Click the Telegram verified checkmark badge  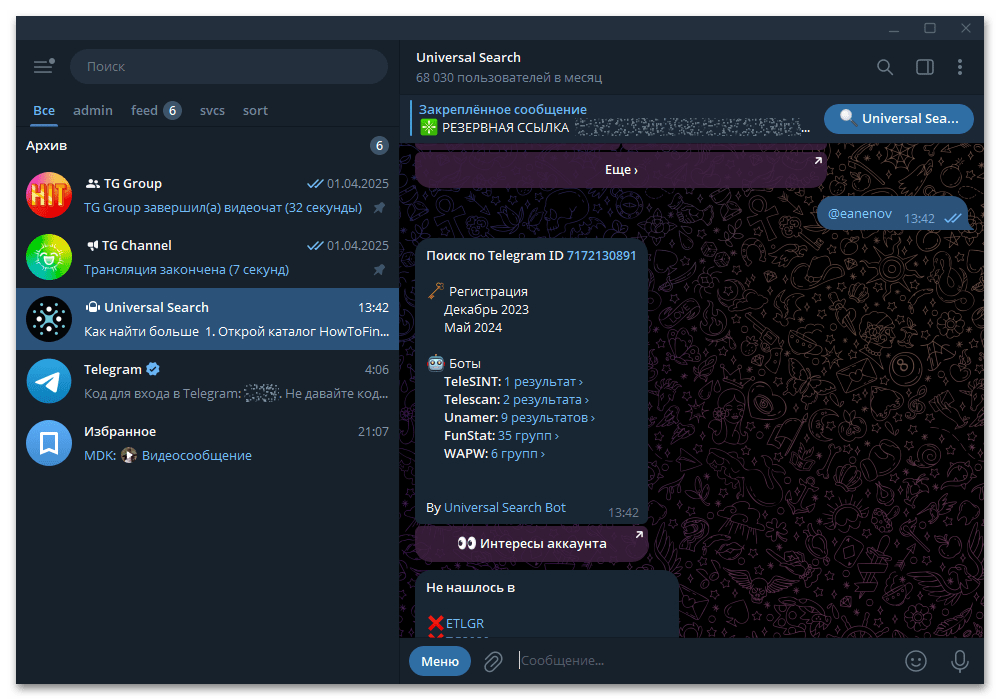click(152, 368)
